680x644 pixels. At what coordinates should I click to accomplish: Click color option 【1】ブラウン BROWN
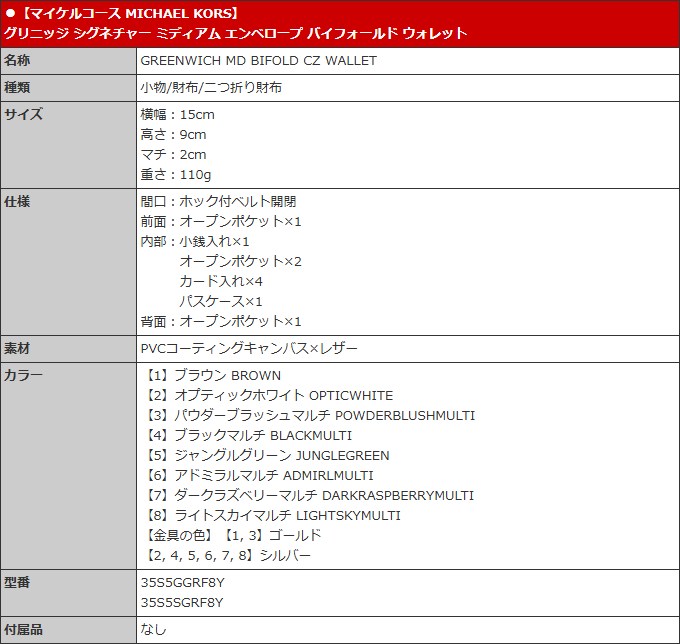coord(213,375)
